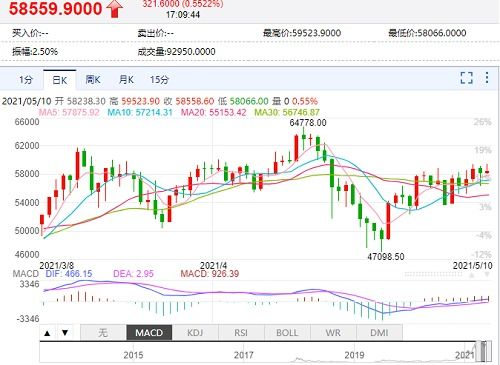
Task: Click the 46000 y-axis label
Action: 27,255
